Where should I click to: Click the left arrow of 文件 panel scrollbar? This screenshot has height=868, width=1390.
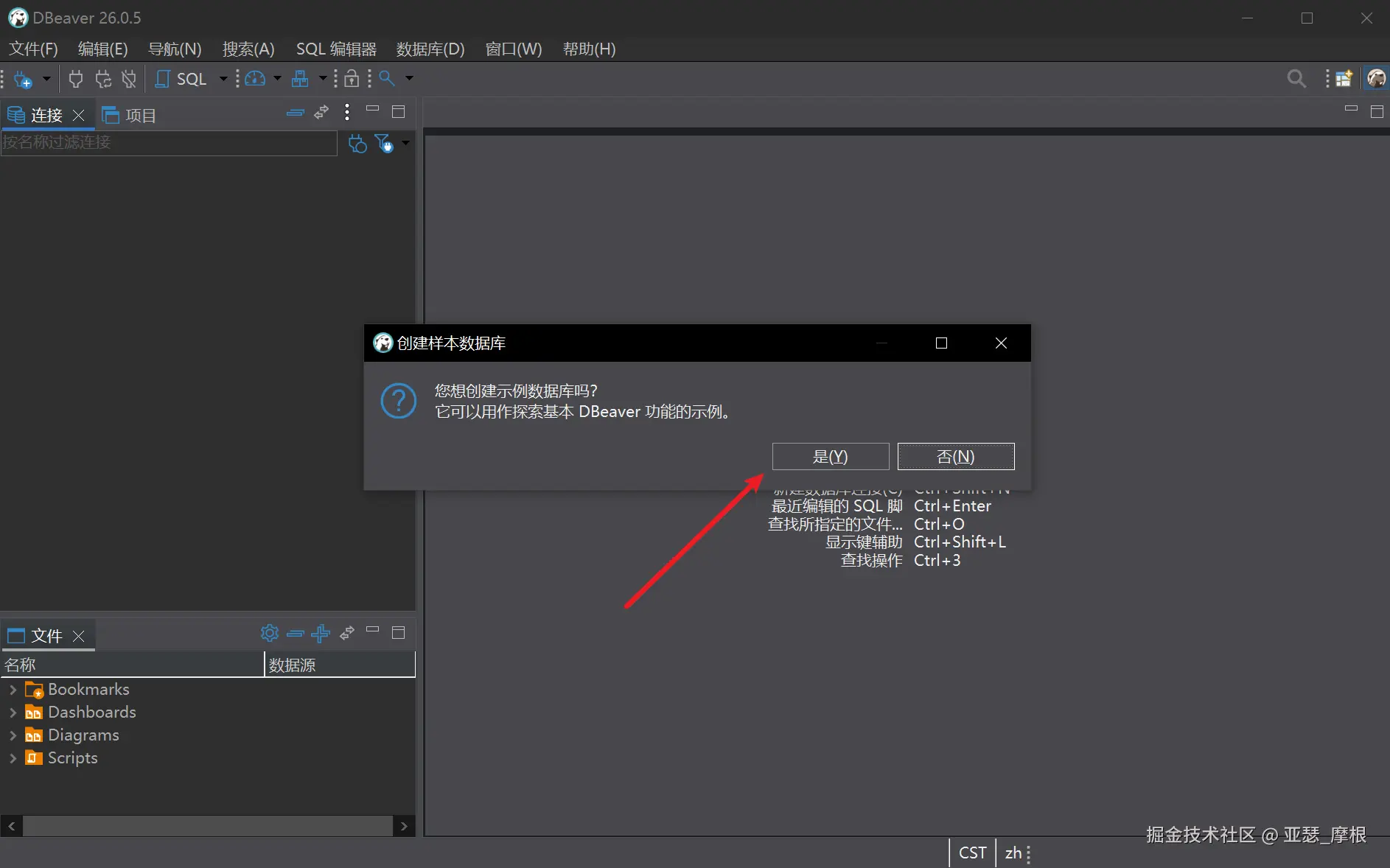(x=12, y=826)
